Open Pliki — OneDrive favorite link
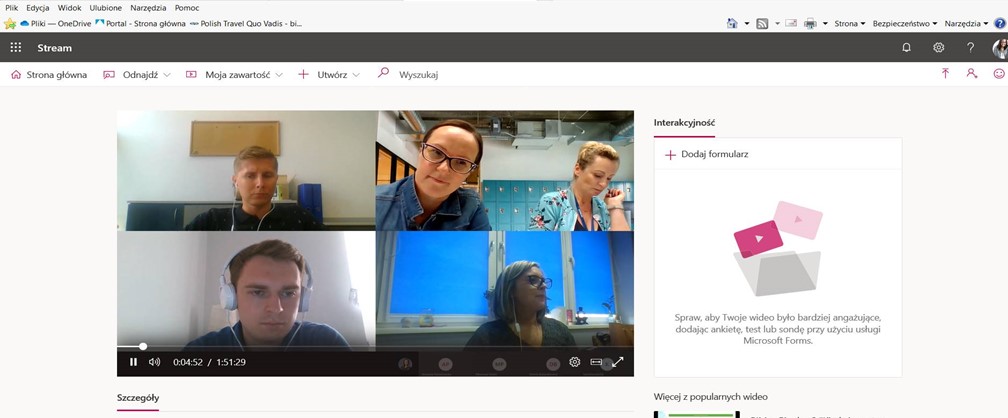 56,24
